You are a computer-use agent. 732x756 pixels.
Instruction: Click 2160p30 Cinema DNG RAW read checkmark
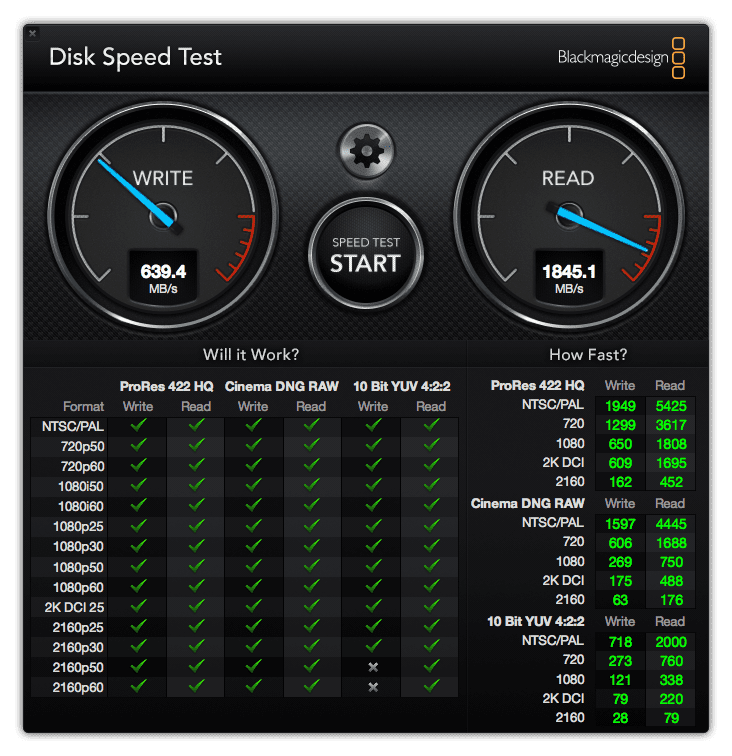[311, 646]
